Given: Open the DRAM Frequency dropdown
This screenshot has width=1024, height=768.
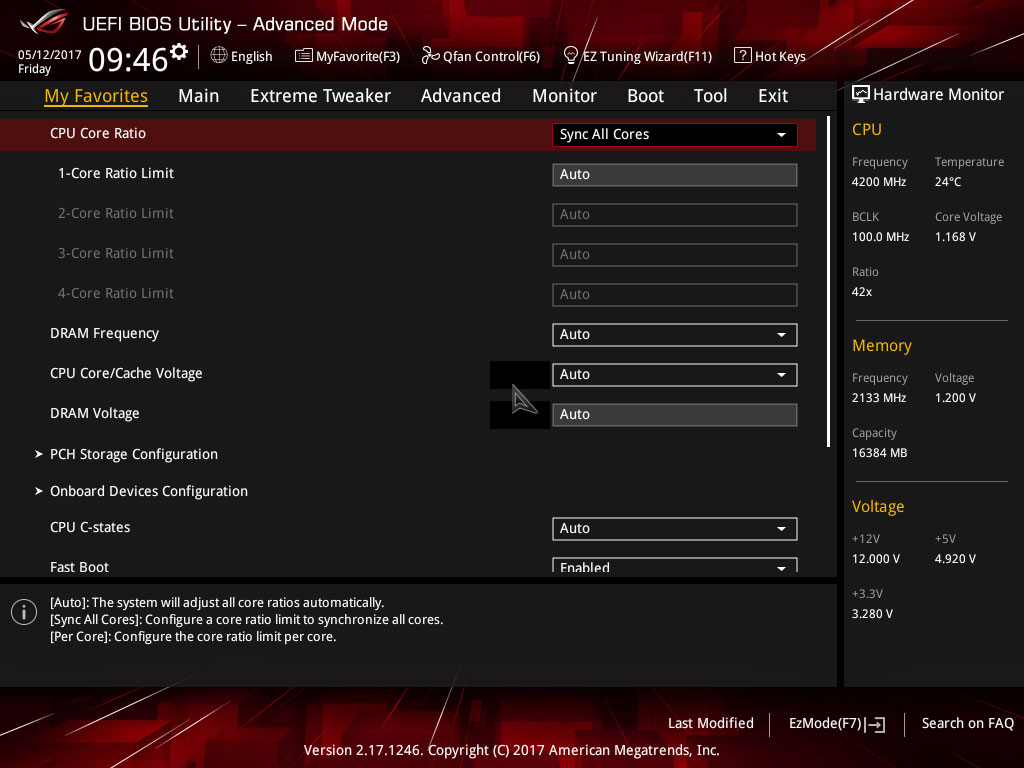Looking at the screenshot, I should (x=675, y=334).
